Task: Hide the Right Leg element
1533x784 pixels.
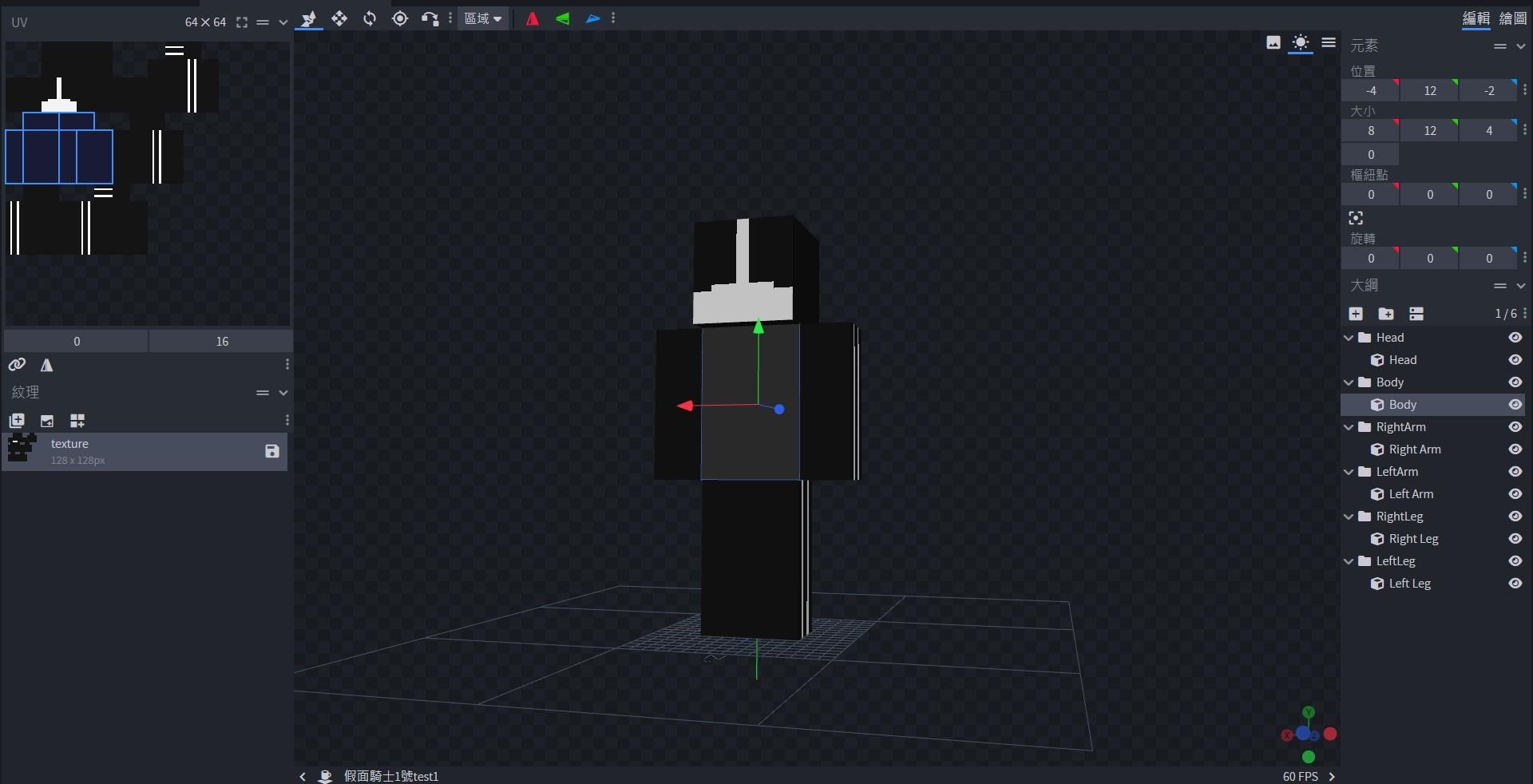Action: 1515,539
